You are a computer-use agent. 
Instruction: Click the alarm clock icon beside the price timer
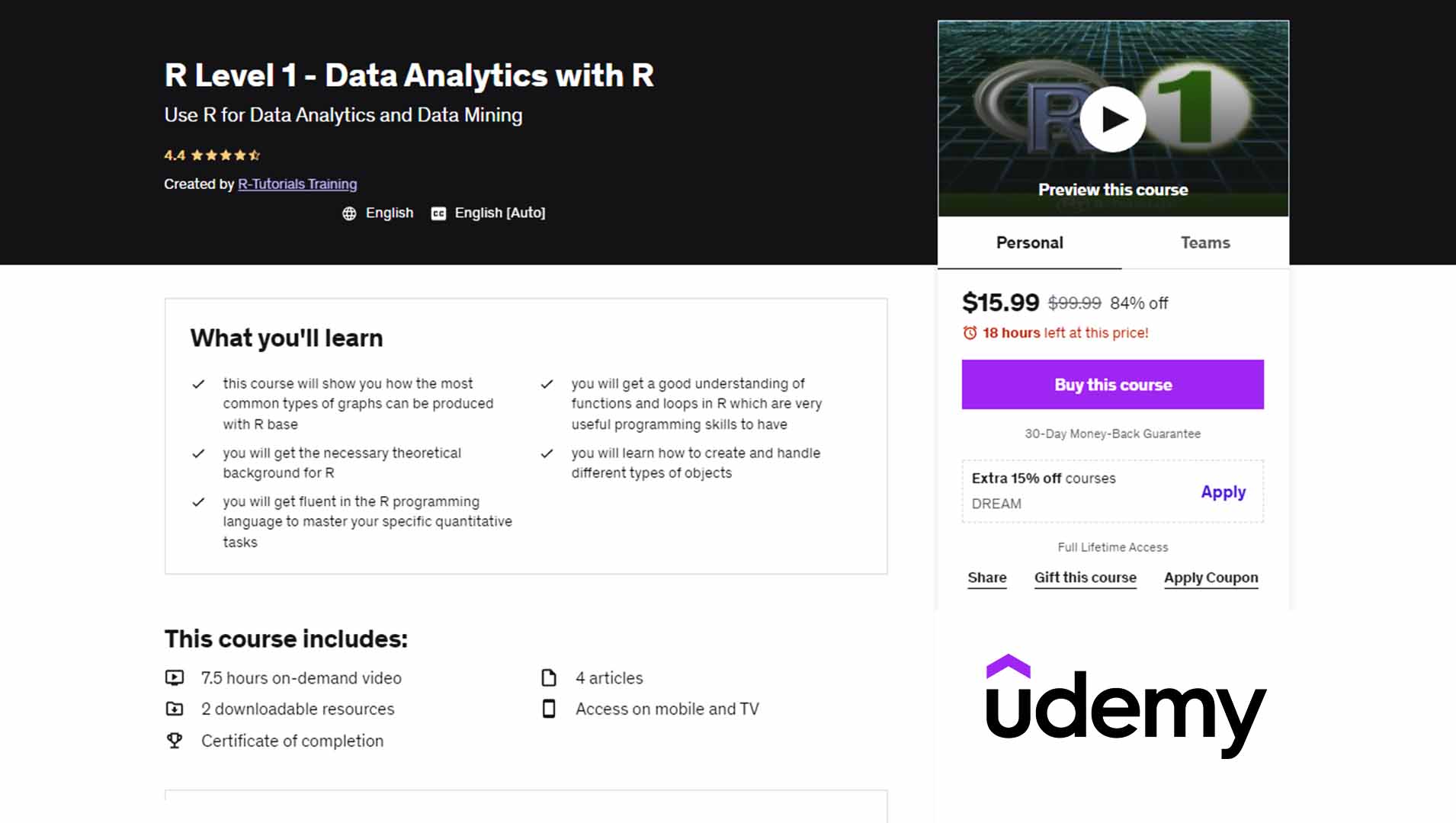click(969, 332)
